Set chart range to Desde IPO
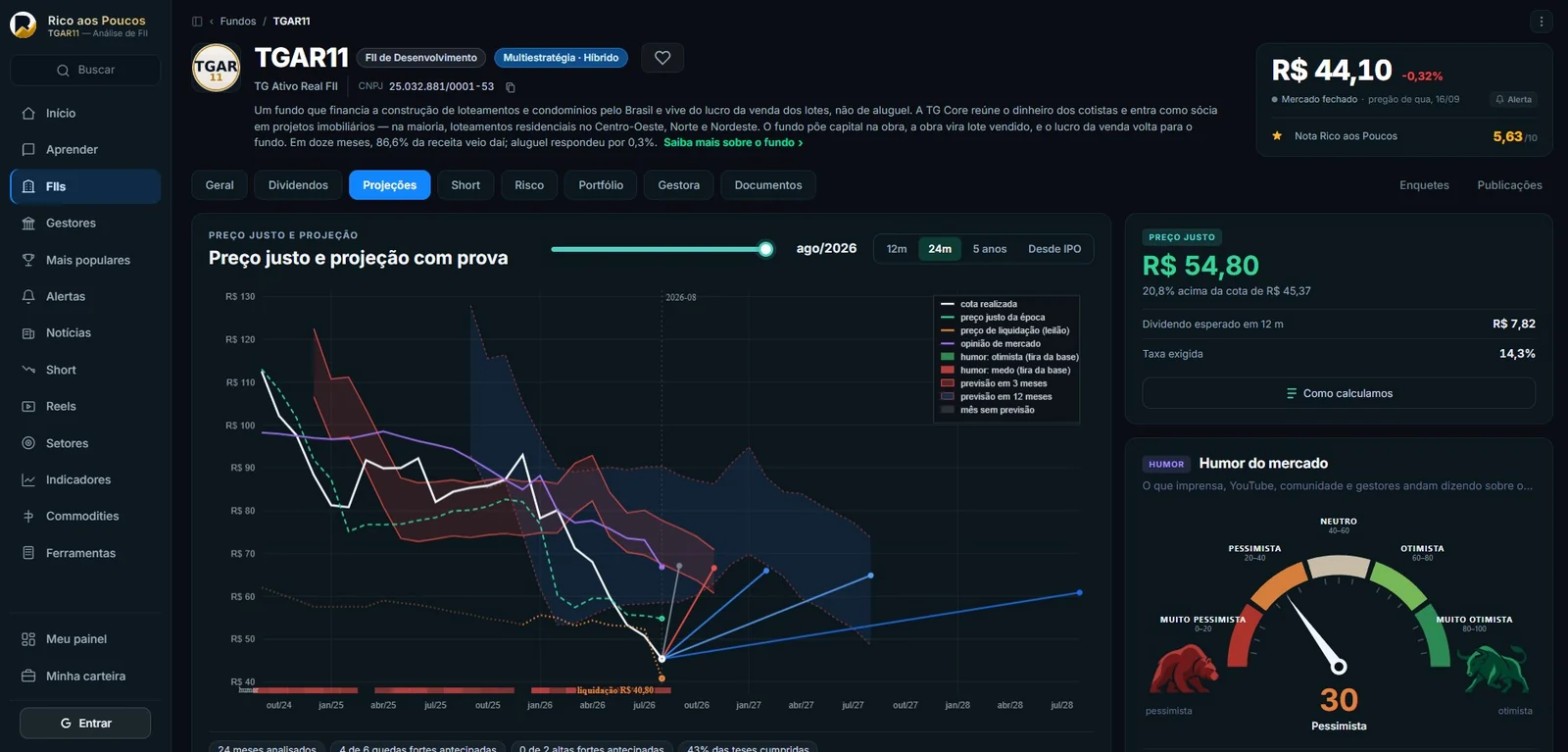The width and height of the screenshot is (1568, 752). pos(1054,249)
